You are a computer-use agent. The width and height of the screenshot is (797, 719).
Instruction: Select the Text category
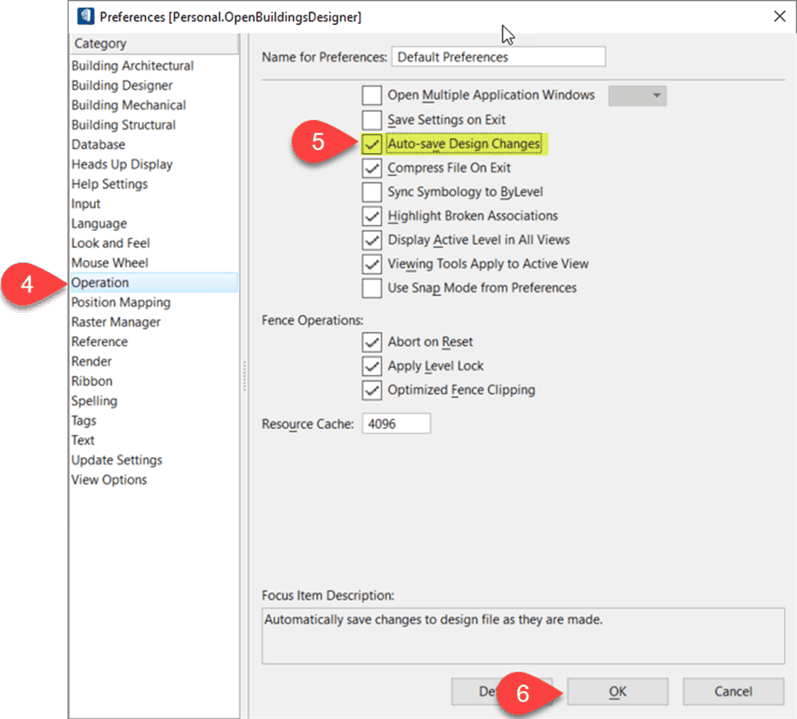154,440
